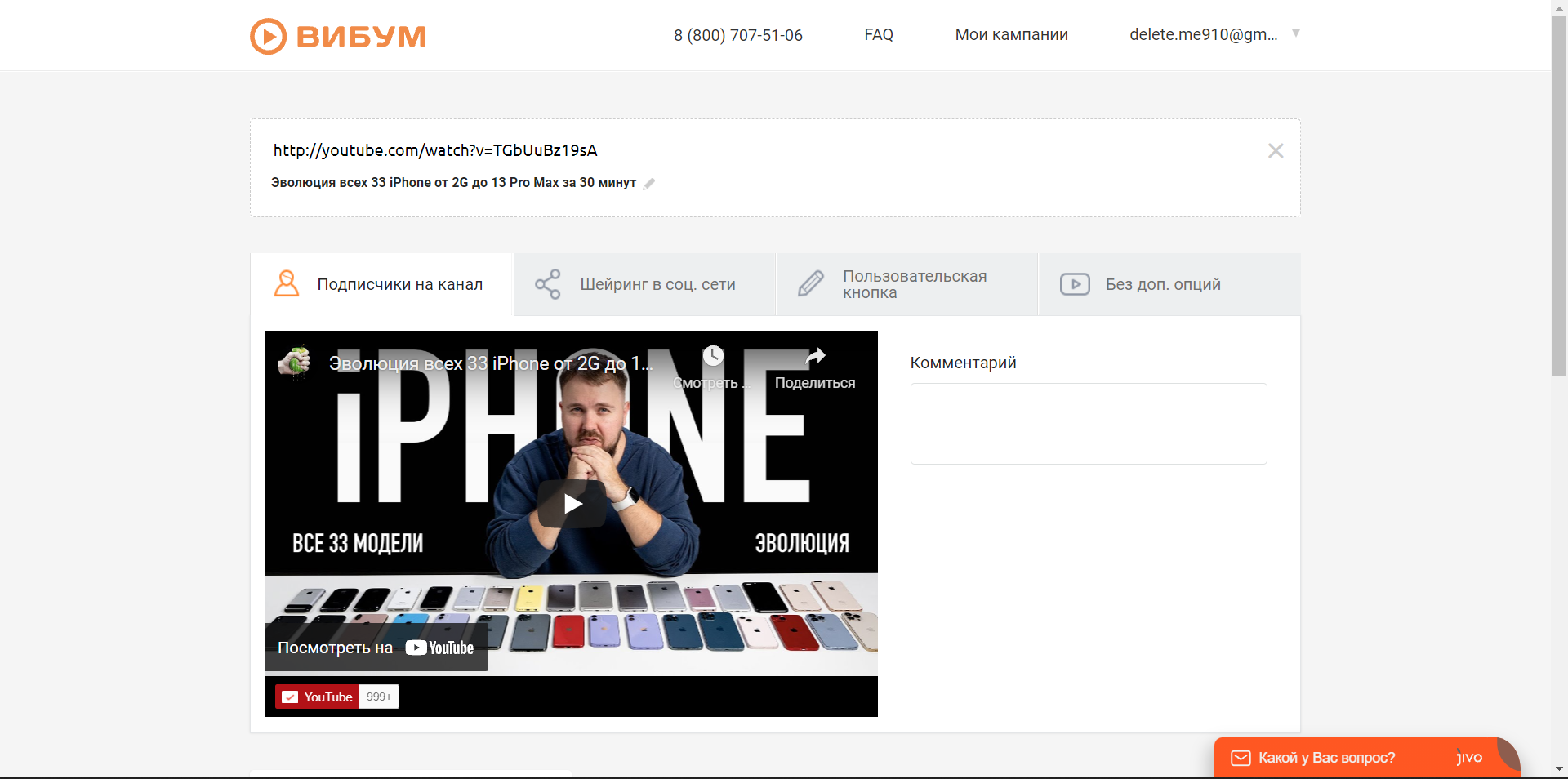The width and height of the screenshot is (1568, 779).
Task: Click Посмотреть на YouTube button
Action: [x=376, y=648]
